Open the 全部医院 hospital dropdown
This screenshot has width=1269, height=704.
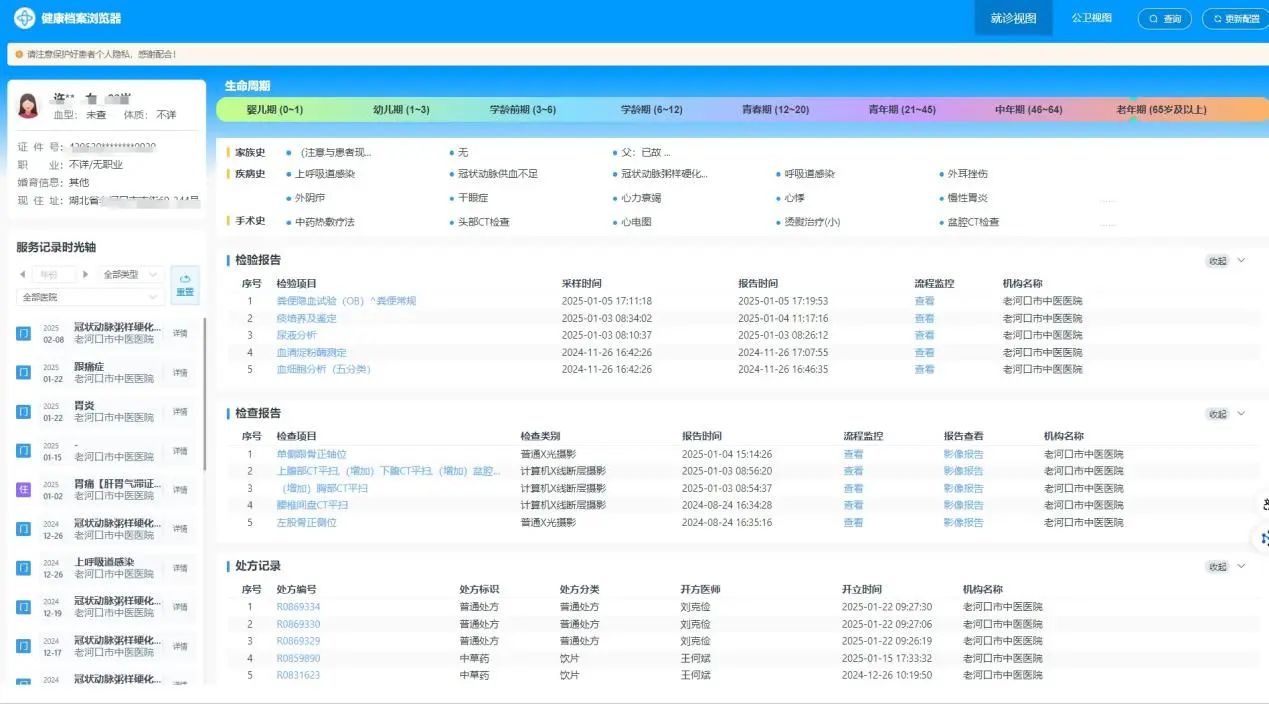(90, 297)
